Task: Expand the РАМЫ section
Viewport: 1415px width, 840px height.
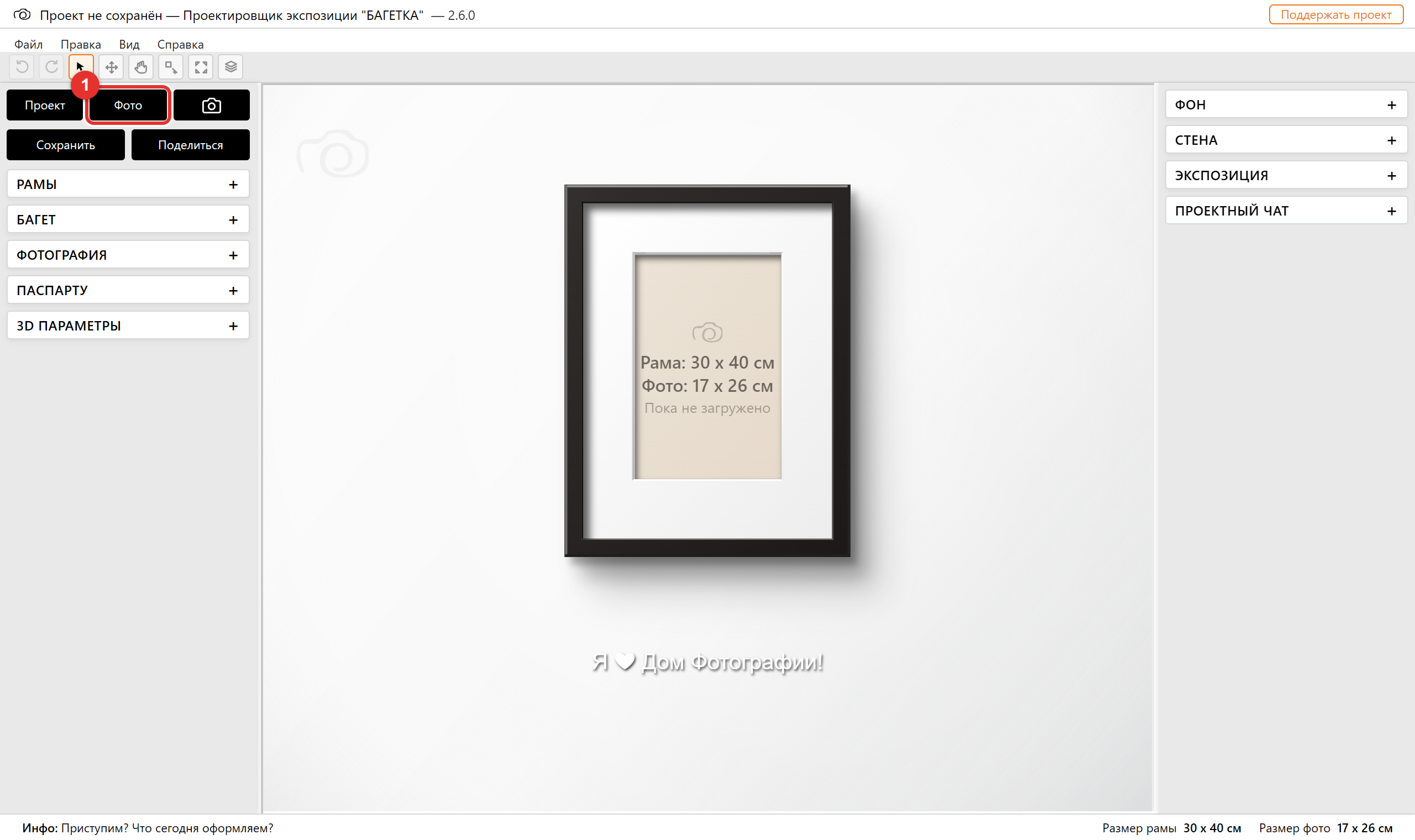Action: pos(128,184)
